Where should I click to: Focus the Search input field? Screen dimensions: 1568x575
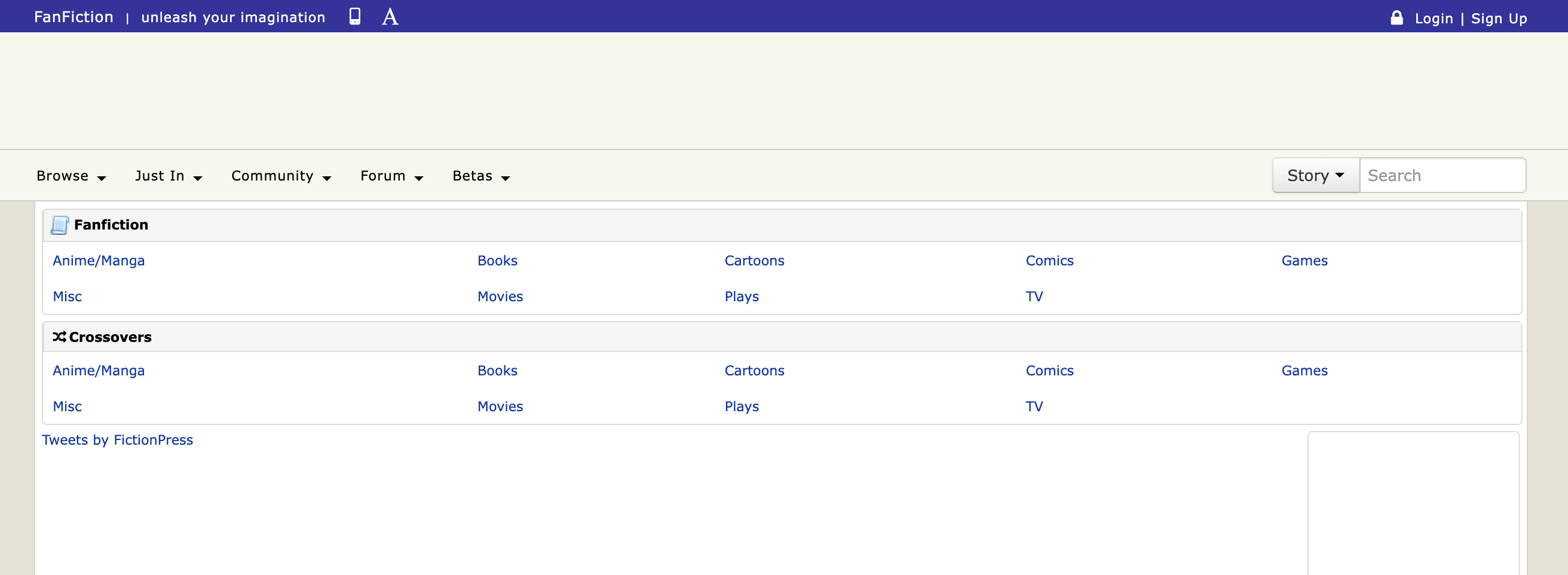[x=1442, y=175]
